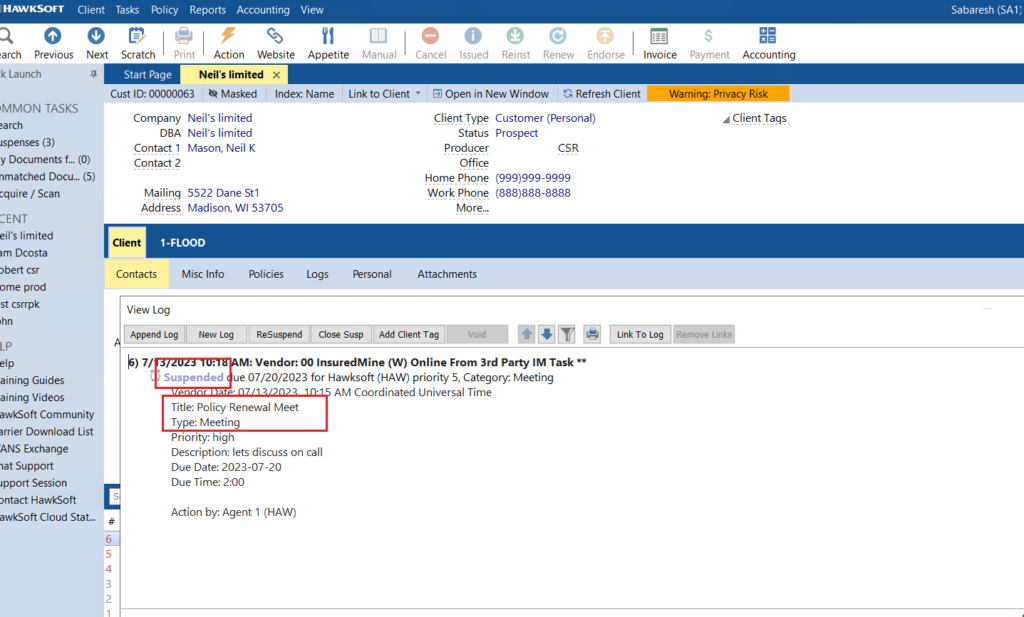The height and width of the screenshot is (617, 1024).
Task: Click the Index: Name selector
Action: (x=304, y=94)
